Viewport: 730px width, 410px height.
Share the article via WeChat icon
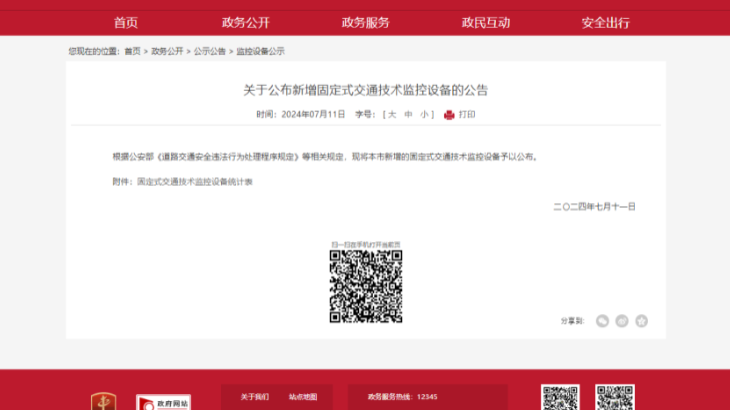(602, 321)
